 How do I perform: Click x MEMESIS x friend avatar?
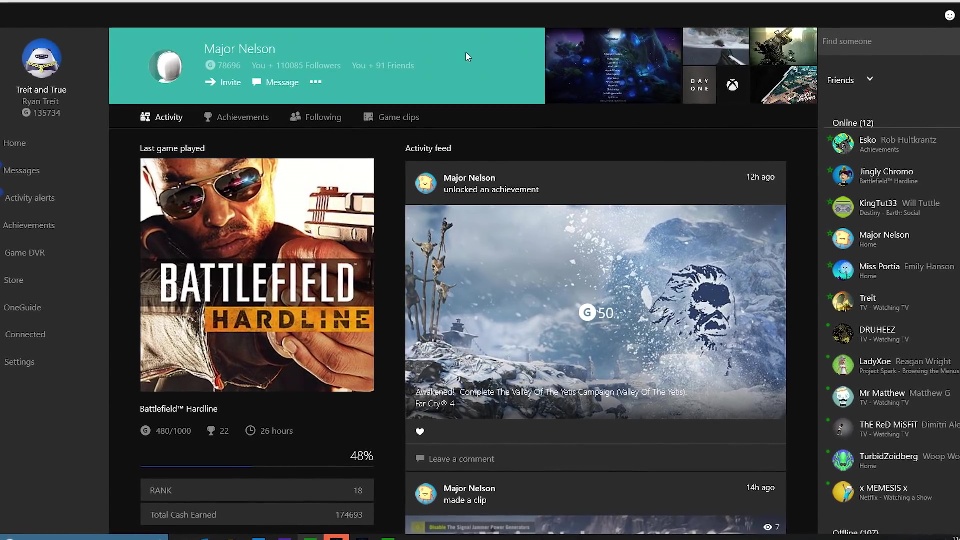point(843,492)
